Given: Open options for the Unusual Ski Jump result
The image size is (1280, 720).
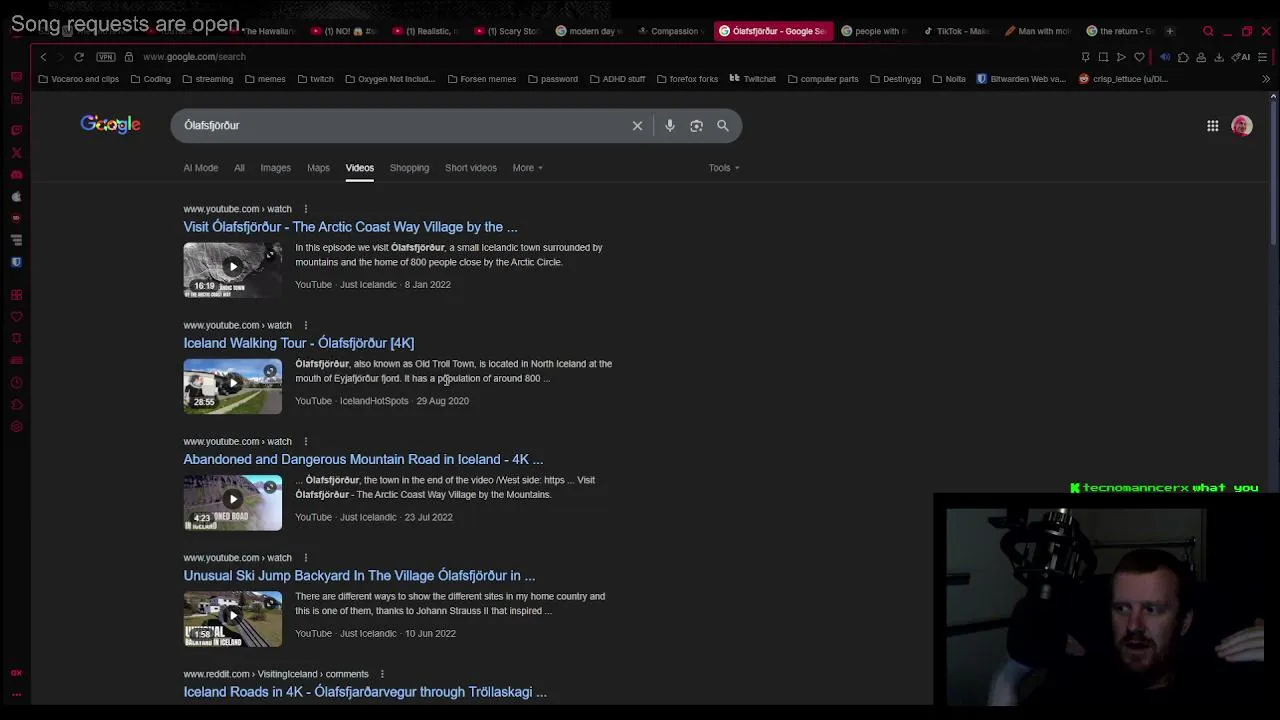Looking at the screenshot, I should (306, 558).
